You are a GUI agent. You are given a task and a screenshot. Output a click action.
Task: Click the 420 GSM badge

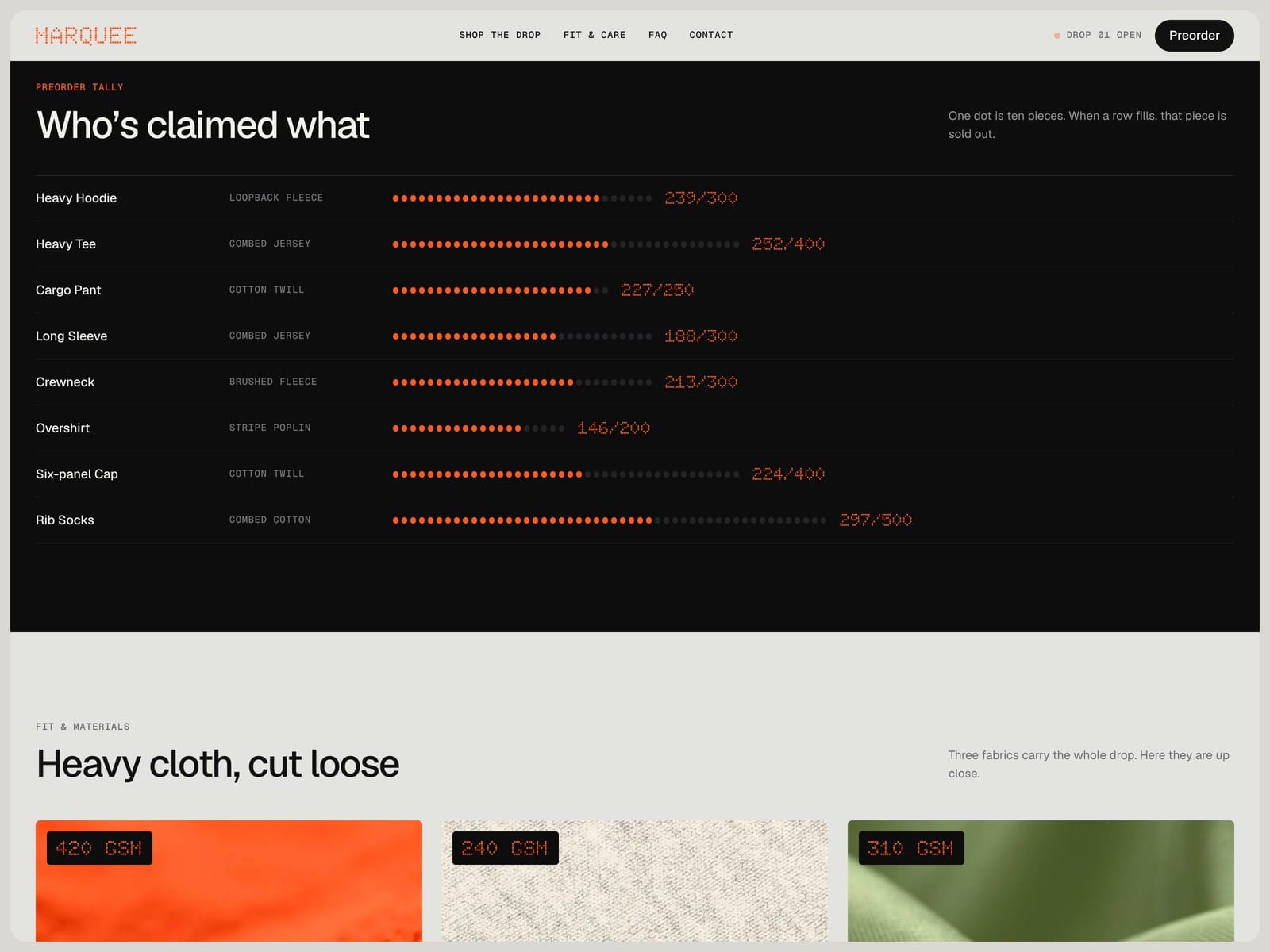(99, 848)
